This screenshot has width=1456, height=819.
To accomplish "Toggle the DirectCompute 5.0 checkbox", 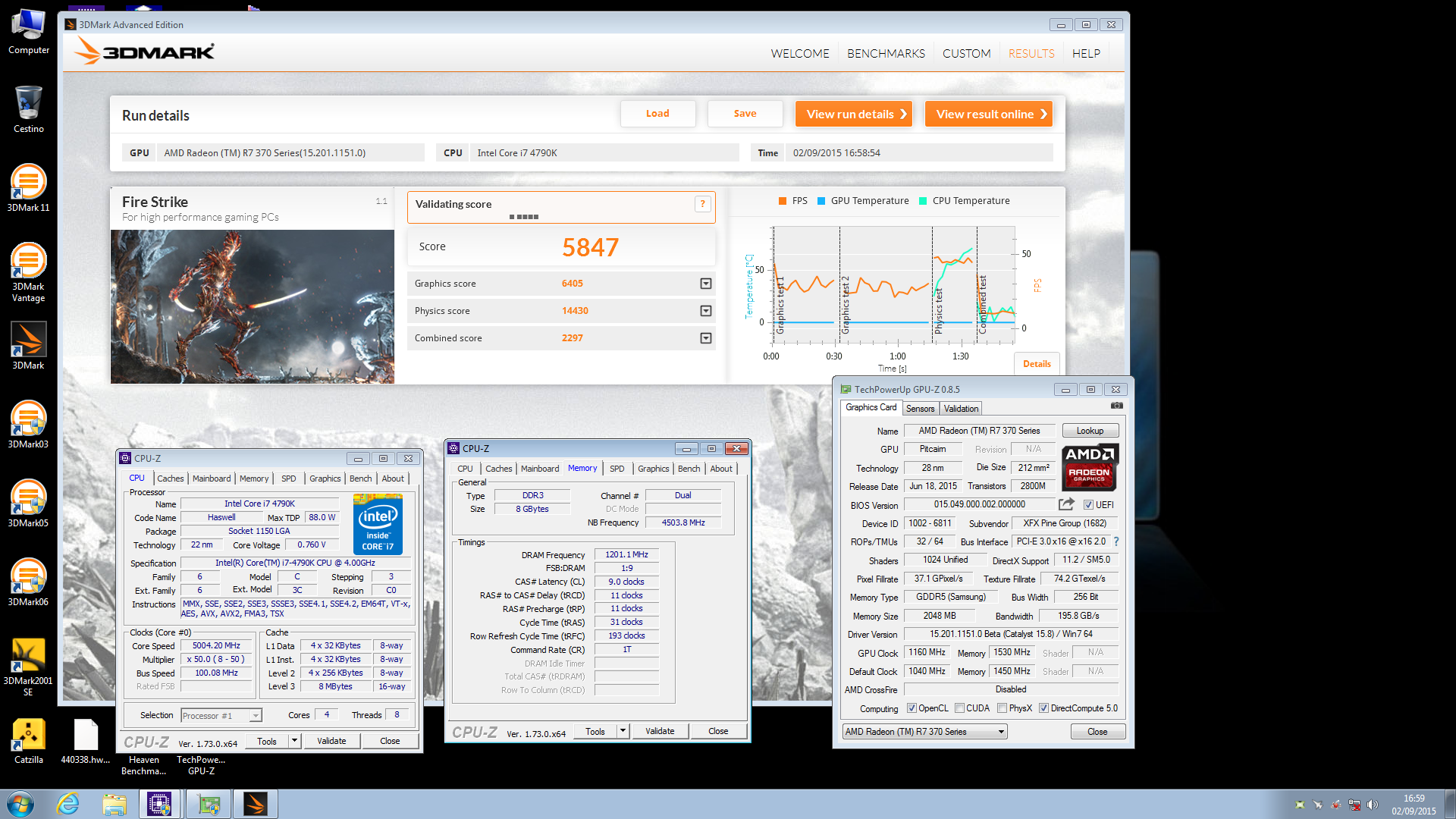I will (x=1043, y=708).
